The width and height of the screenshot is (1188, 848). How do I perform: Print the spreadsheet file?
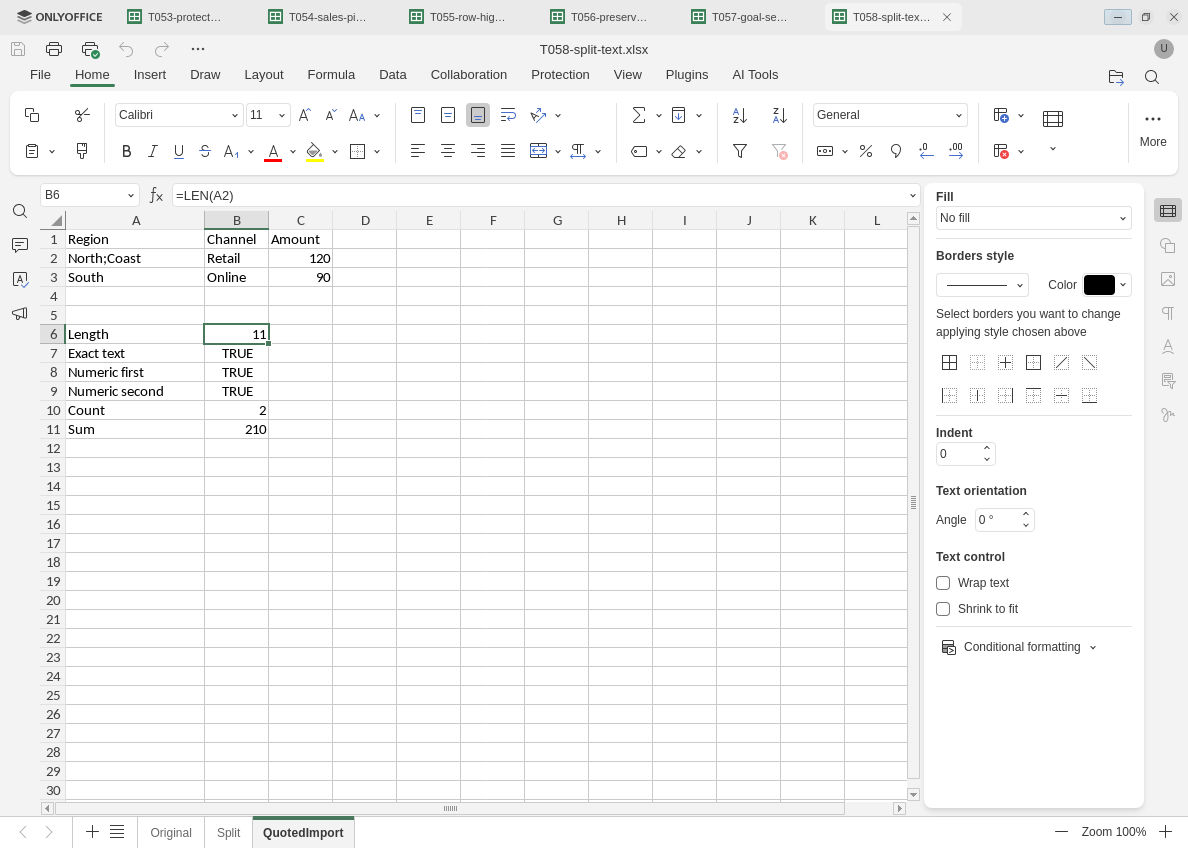tap(54, 49)
